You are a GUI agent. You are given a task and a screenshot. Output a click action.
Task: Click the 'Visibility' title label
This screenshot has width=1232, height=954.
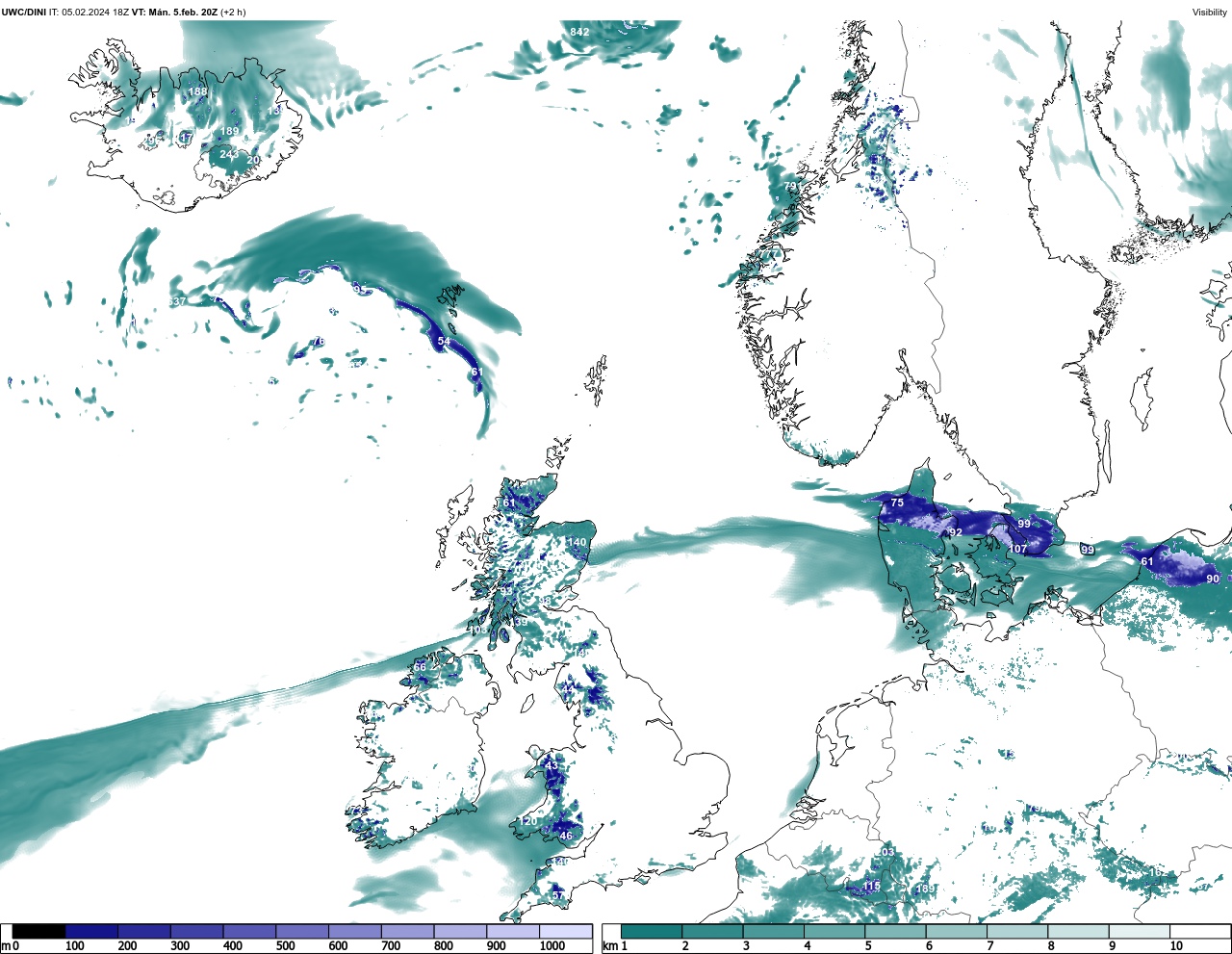click(1210, 12)
